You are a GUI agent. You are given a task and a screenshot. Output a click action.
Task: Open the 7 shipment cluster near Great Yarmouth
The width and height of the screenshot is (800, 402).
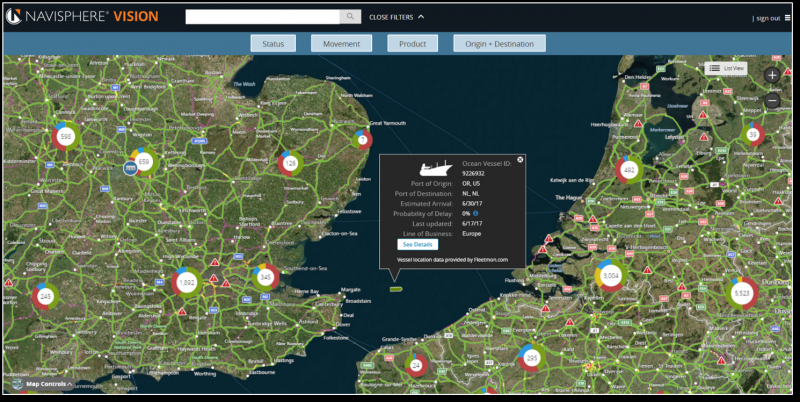pos(362,140)
